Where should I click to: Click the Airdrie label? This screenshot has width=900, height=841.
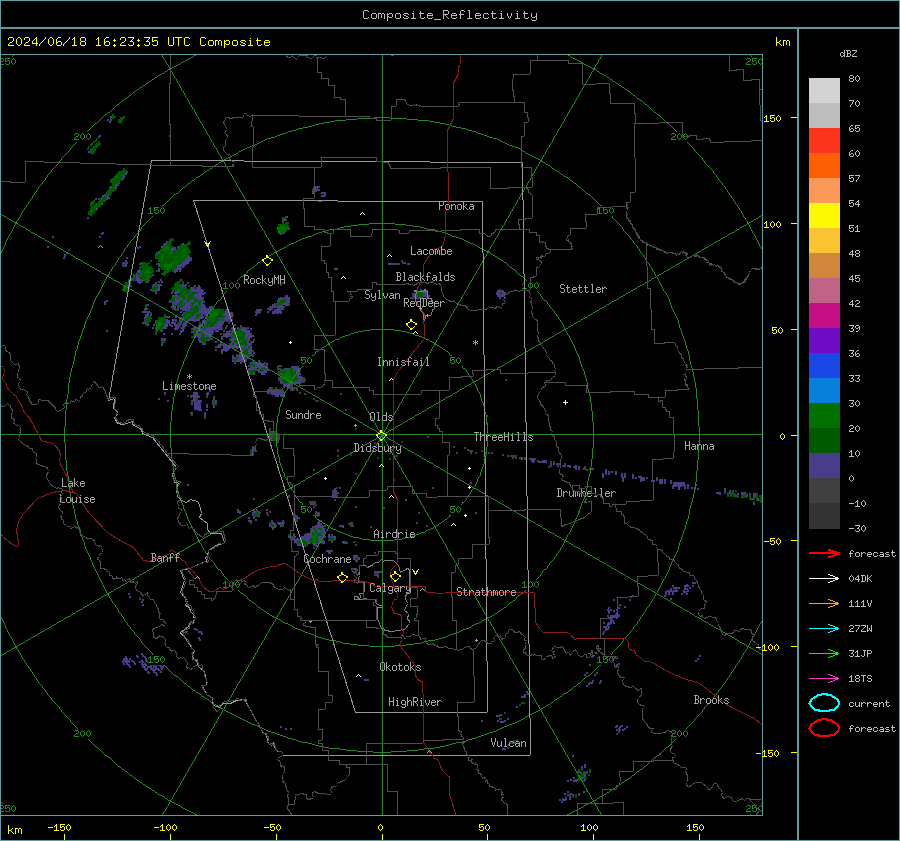394,534
